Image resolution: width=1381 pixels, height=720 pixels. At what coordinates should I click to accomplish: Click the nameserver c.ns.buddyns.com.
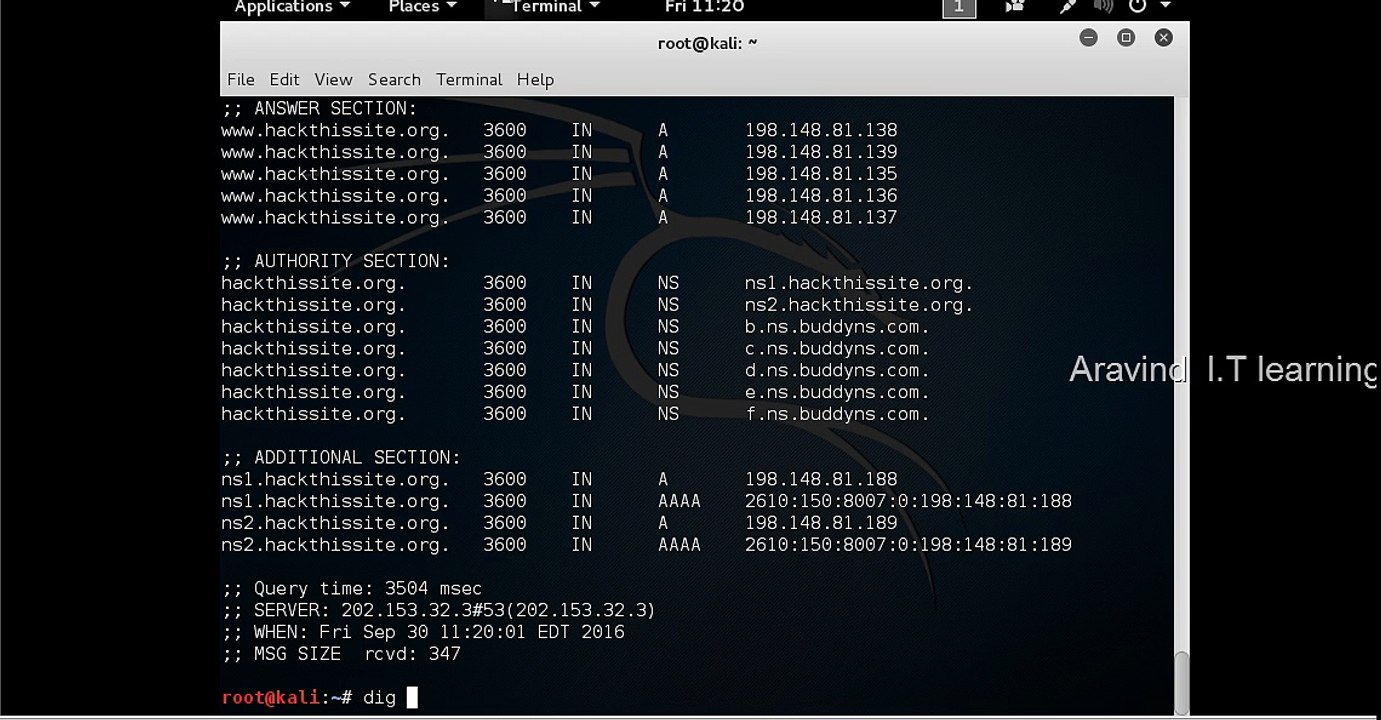point(837,349)
